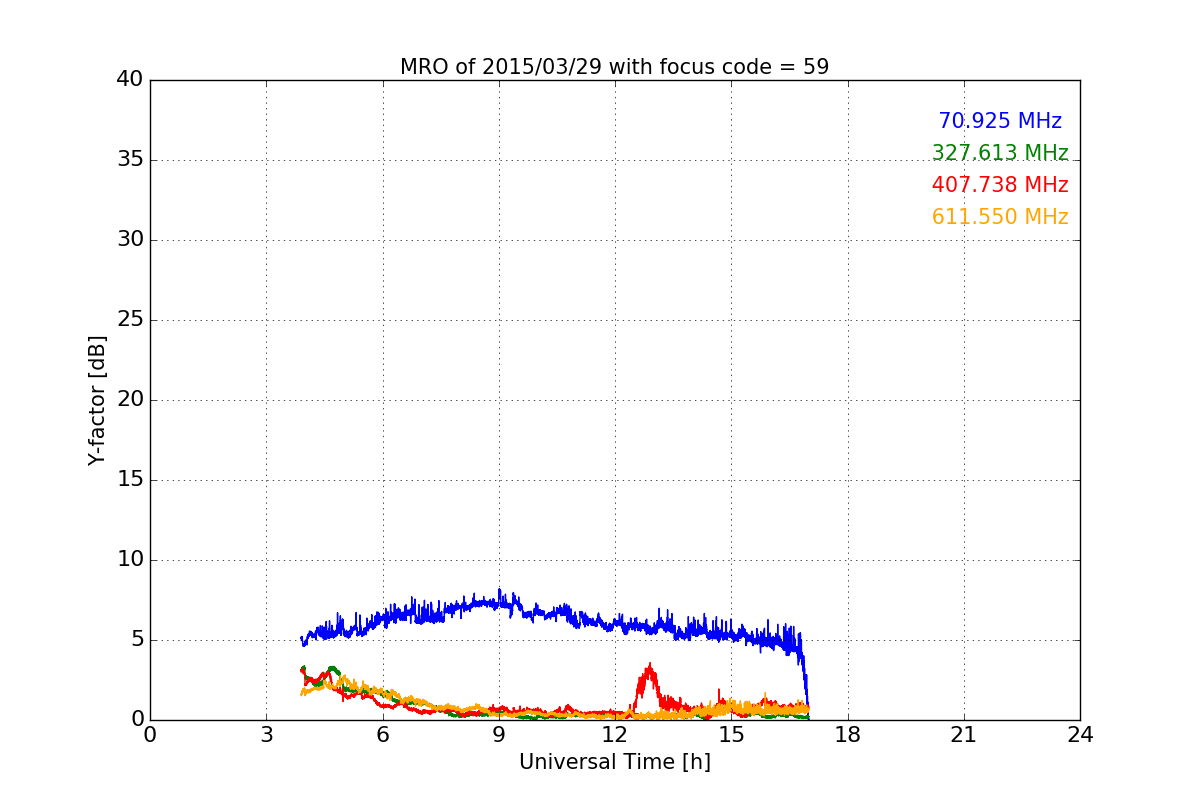Click the red curve's peak near 13 hours
The height and width of the screenshot is (800, 1200).
coord(651,665)
